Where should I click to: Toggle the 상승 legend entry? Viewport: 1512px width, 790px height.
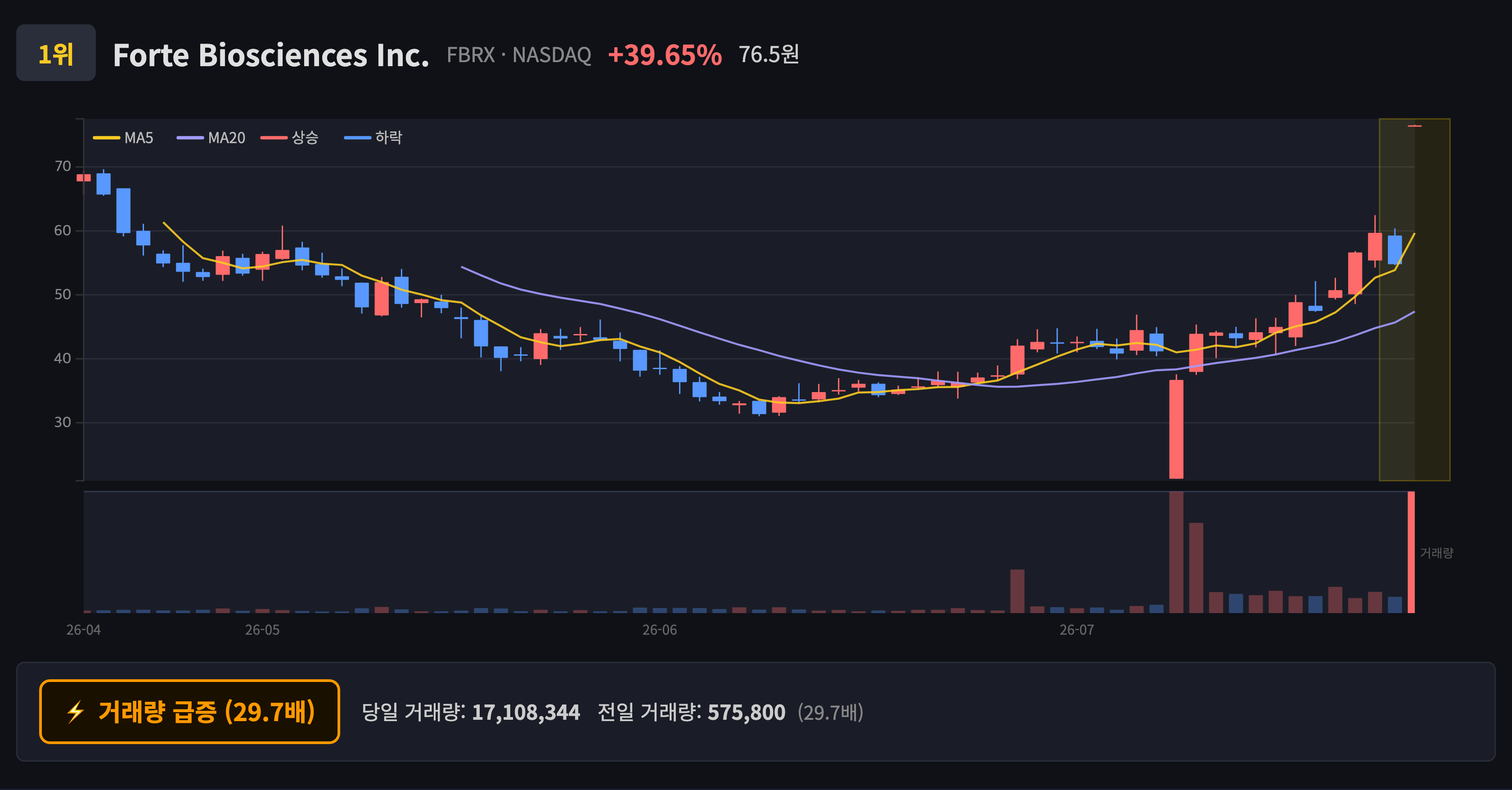click(289, 138)
